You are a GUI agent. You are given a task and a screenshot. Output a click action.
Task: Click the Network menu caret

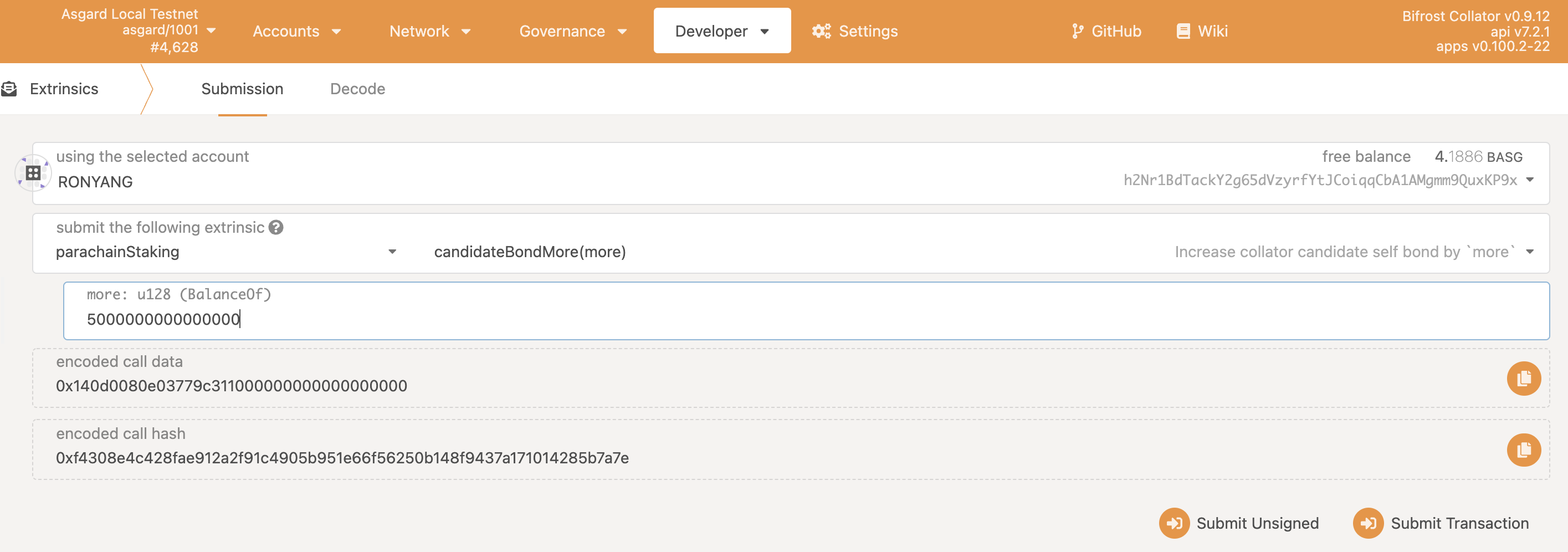coord(467,32)
